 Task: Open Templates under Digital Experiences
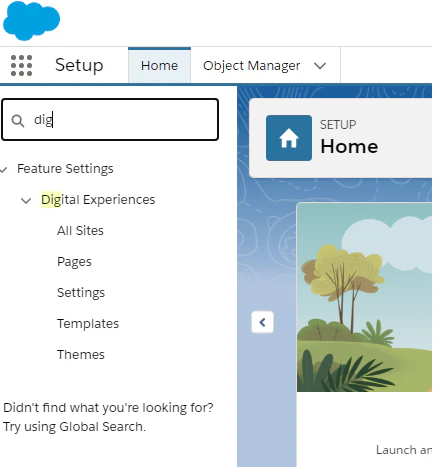88,324
